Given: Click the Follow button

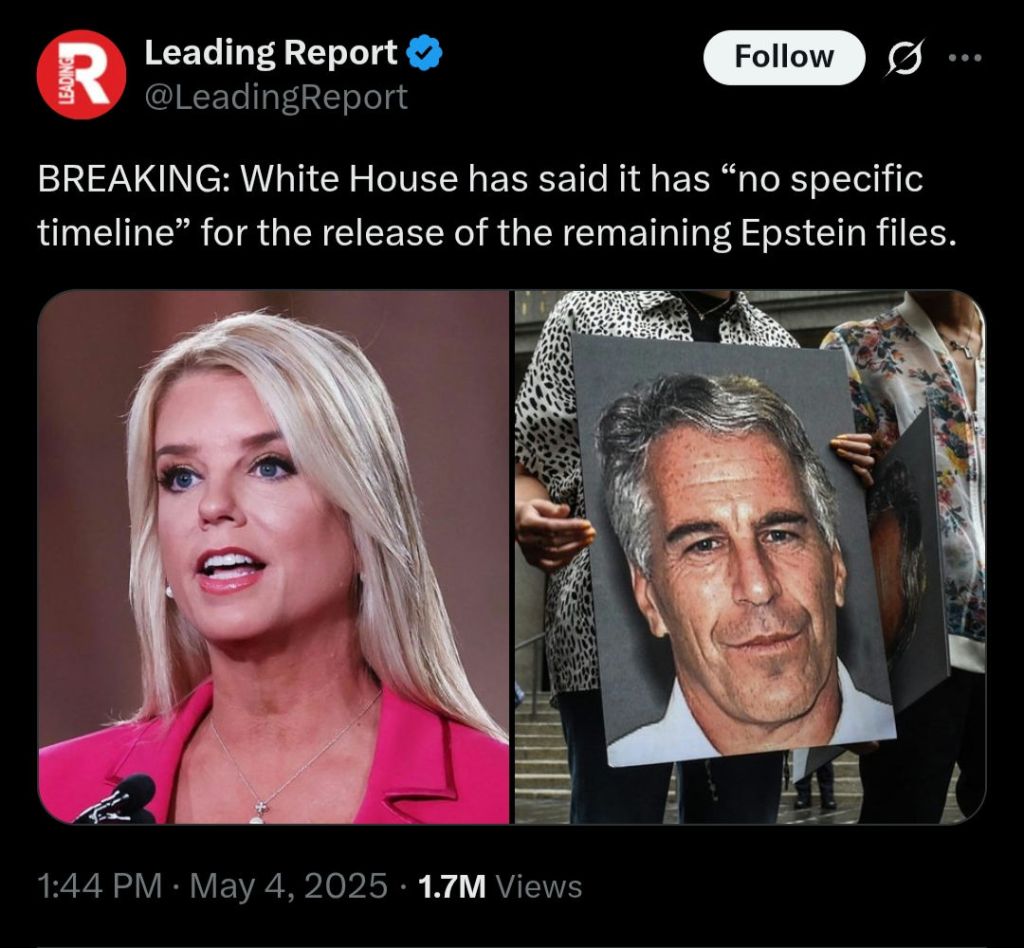Looking at the screenshot, I should [784, 57].
